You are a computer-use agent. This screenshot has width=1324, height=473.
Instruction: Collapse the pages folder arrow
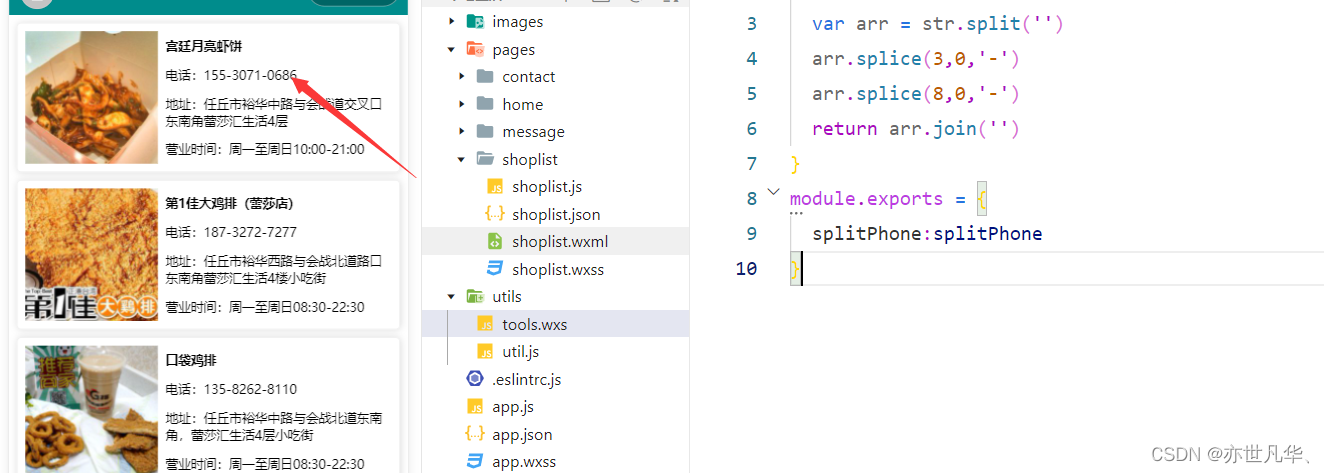point(452,49)
